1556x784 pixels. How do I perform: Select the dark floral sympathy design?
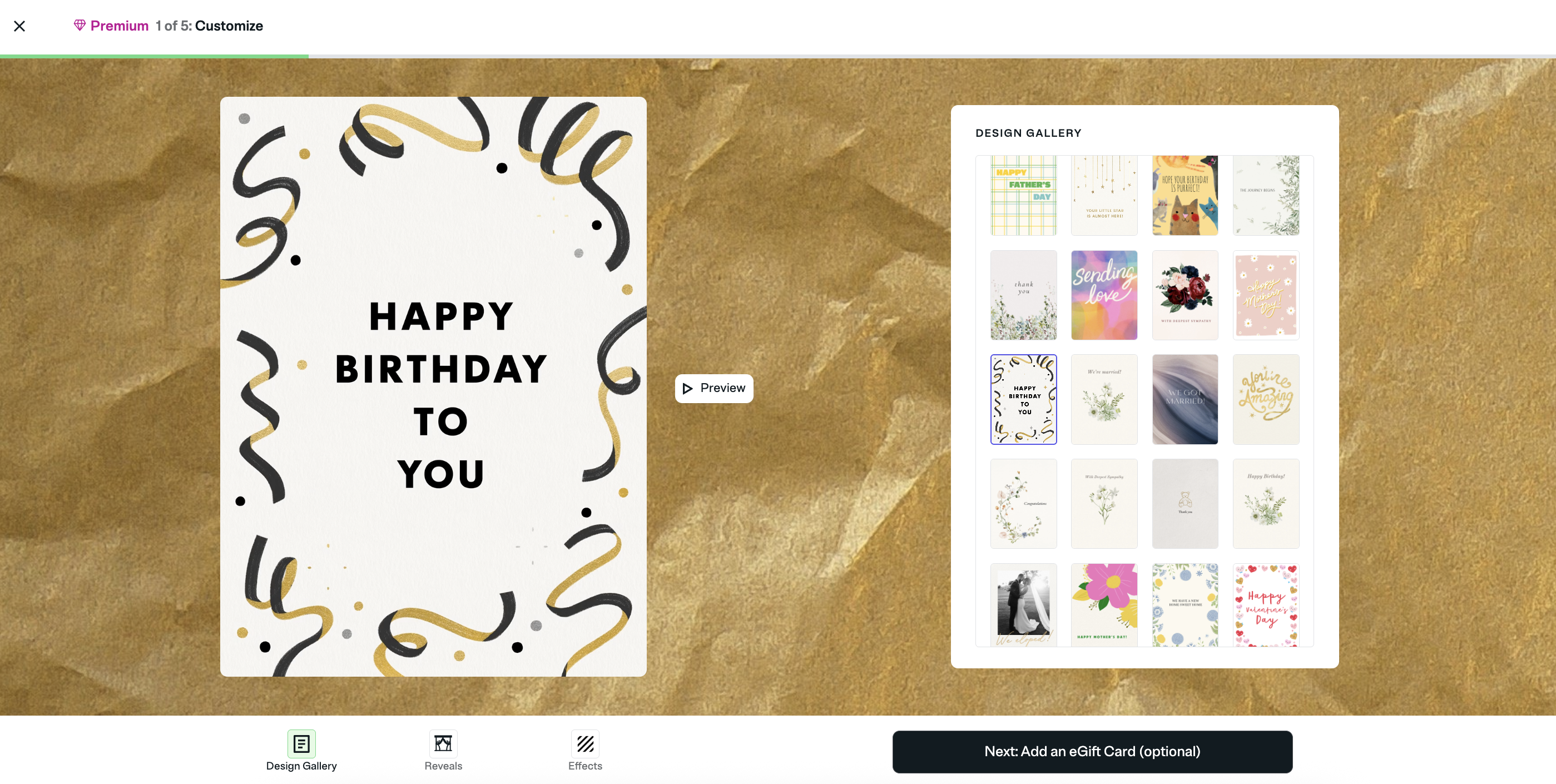tap(1185, 295)
